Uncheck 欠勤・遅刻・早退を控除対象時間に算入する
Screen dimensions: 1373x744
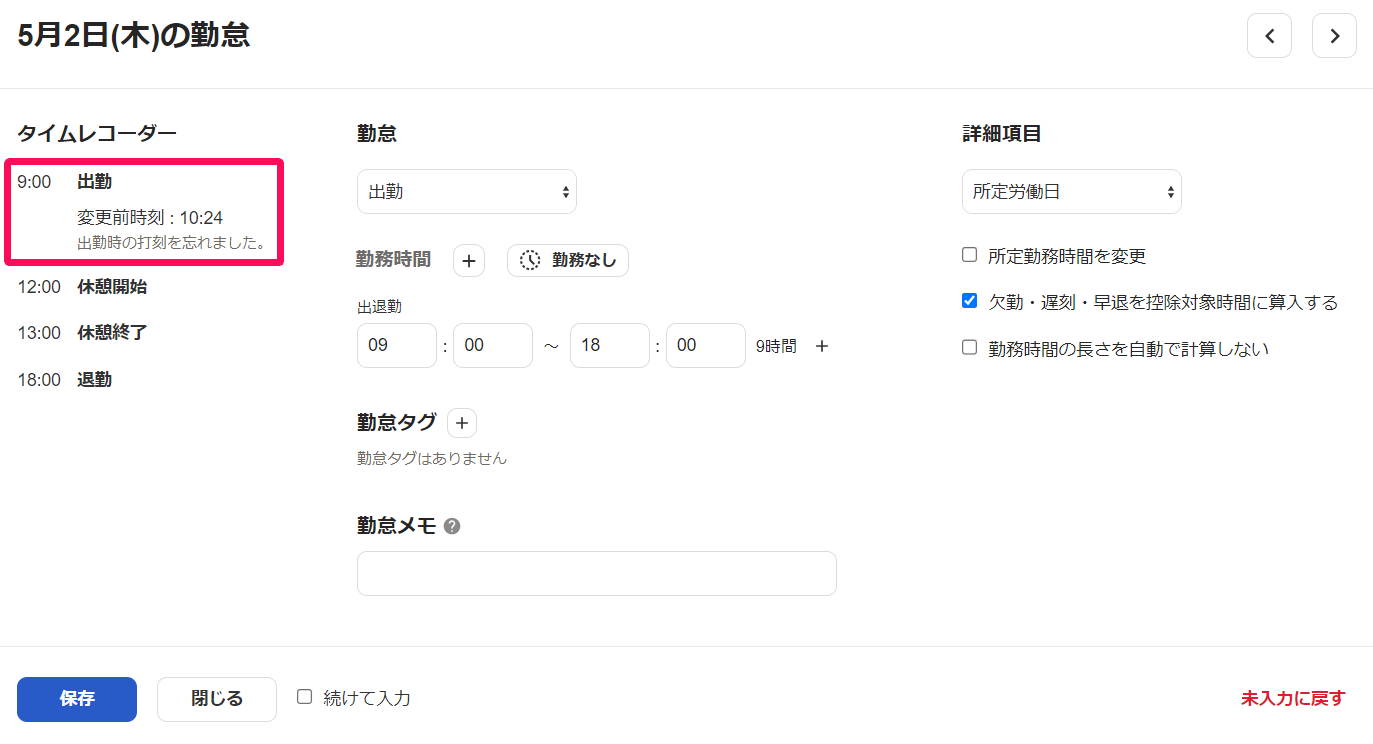tap(969, 301)
